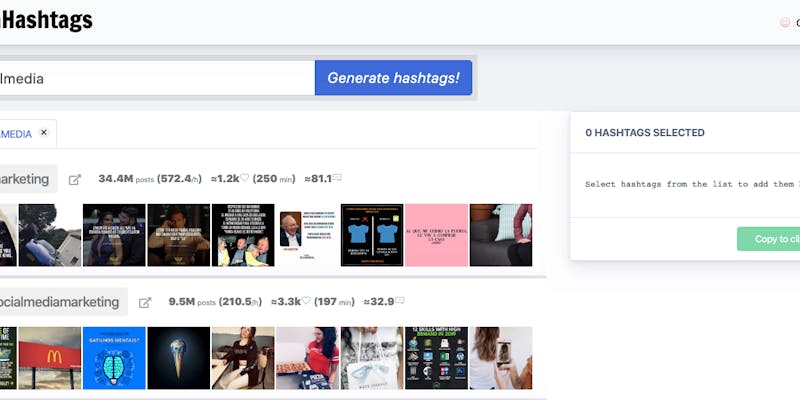Click the (210.5/h) rate text

tap(240, 302)
